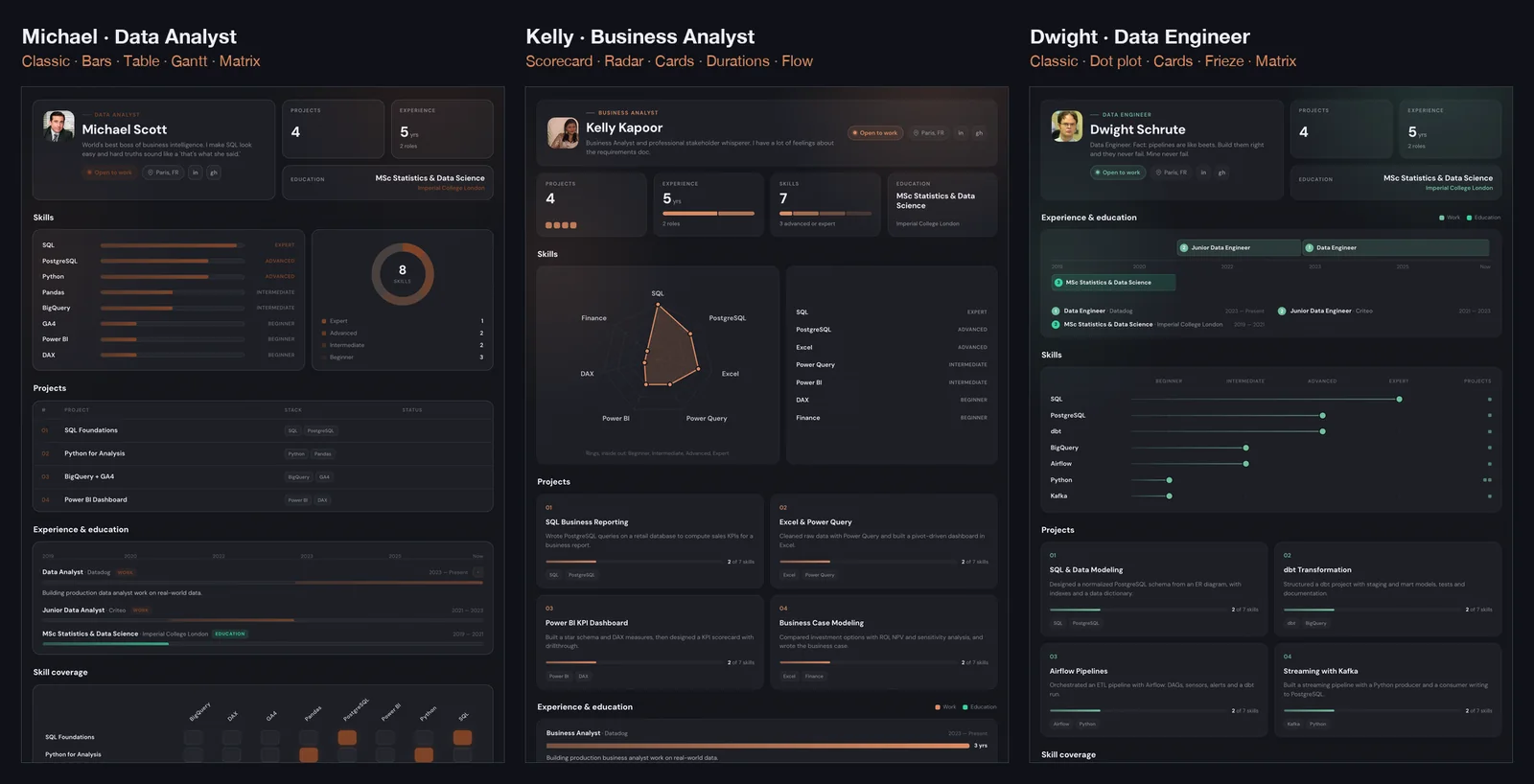
Task: Open Kelly's 'Excel & Power Query' project card
Action: pyautogui.click(x=884, y=542)
